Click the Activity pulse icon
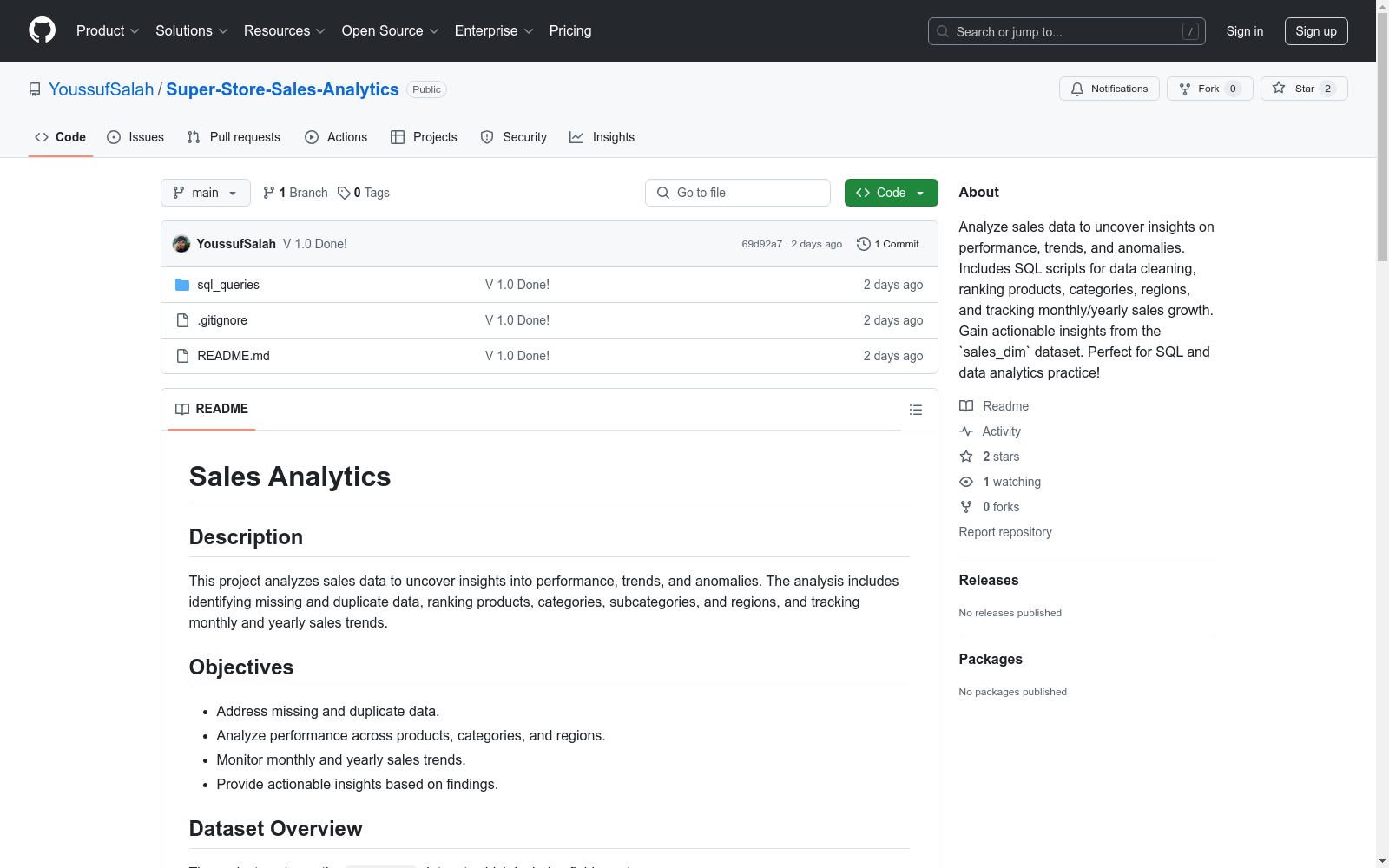 point(966,431)
